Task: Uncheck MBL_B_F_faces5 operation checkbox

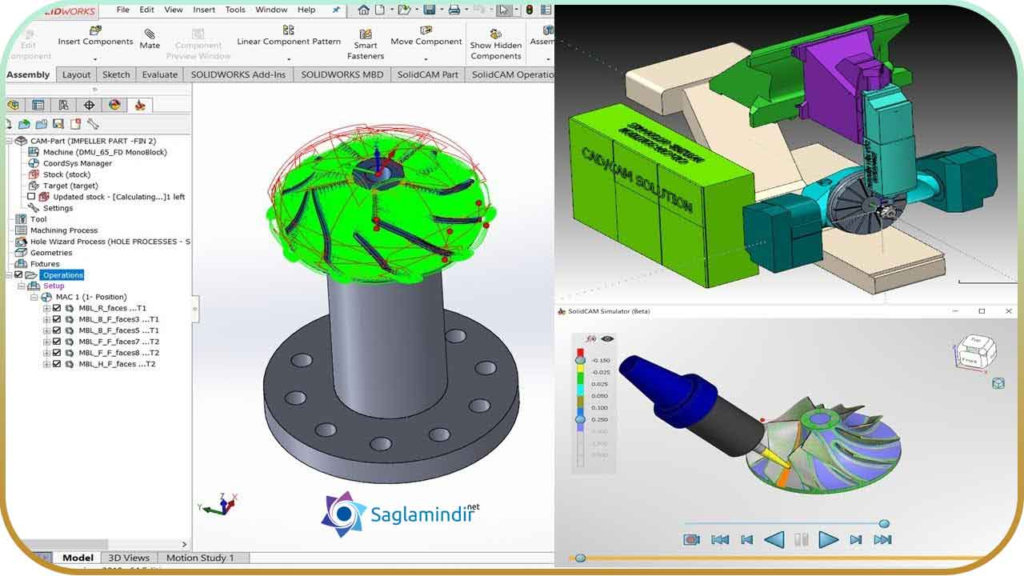Action: [57, 330]
